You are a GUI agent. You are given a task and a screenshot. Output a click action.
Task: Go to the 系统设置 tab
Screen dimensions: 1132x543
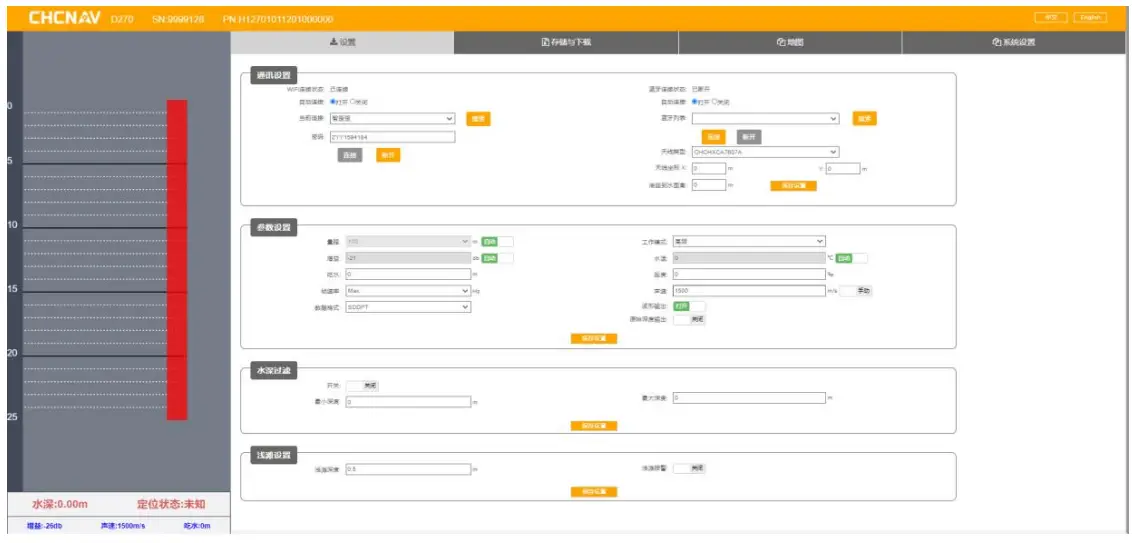click(x=1013, y=42)
